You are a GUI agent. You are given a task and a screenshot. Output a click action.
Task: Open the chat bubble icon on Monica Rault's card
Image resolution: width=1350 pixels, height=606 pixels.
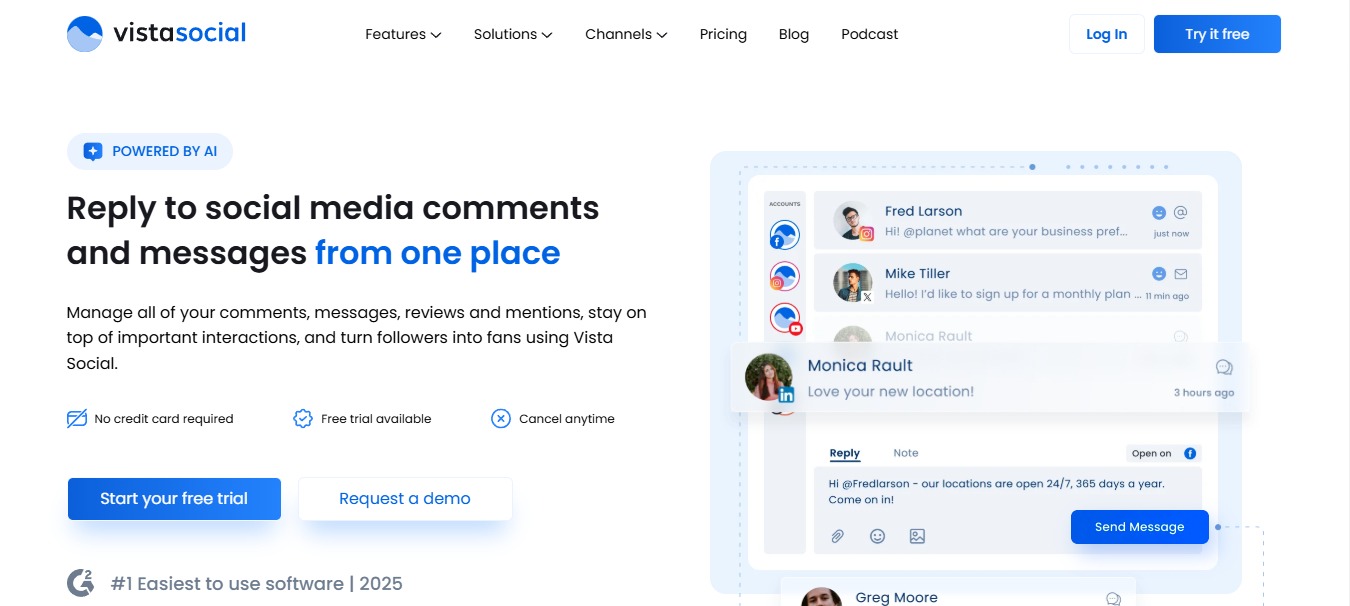[1224, 367]
